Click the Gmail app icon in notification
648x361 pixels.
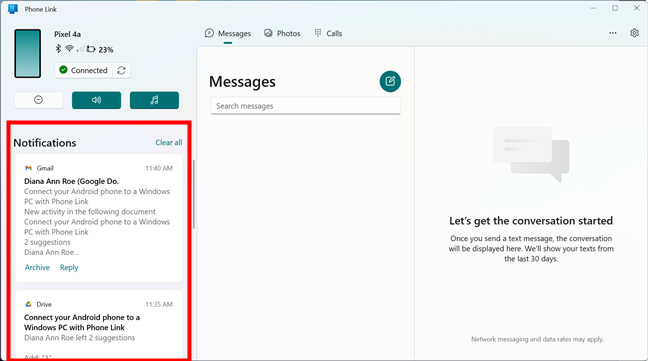29,168
